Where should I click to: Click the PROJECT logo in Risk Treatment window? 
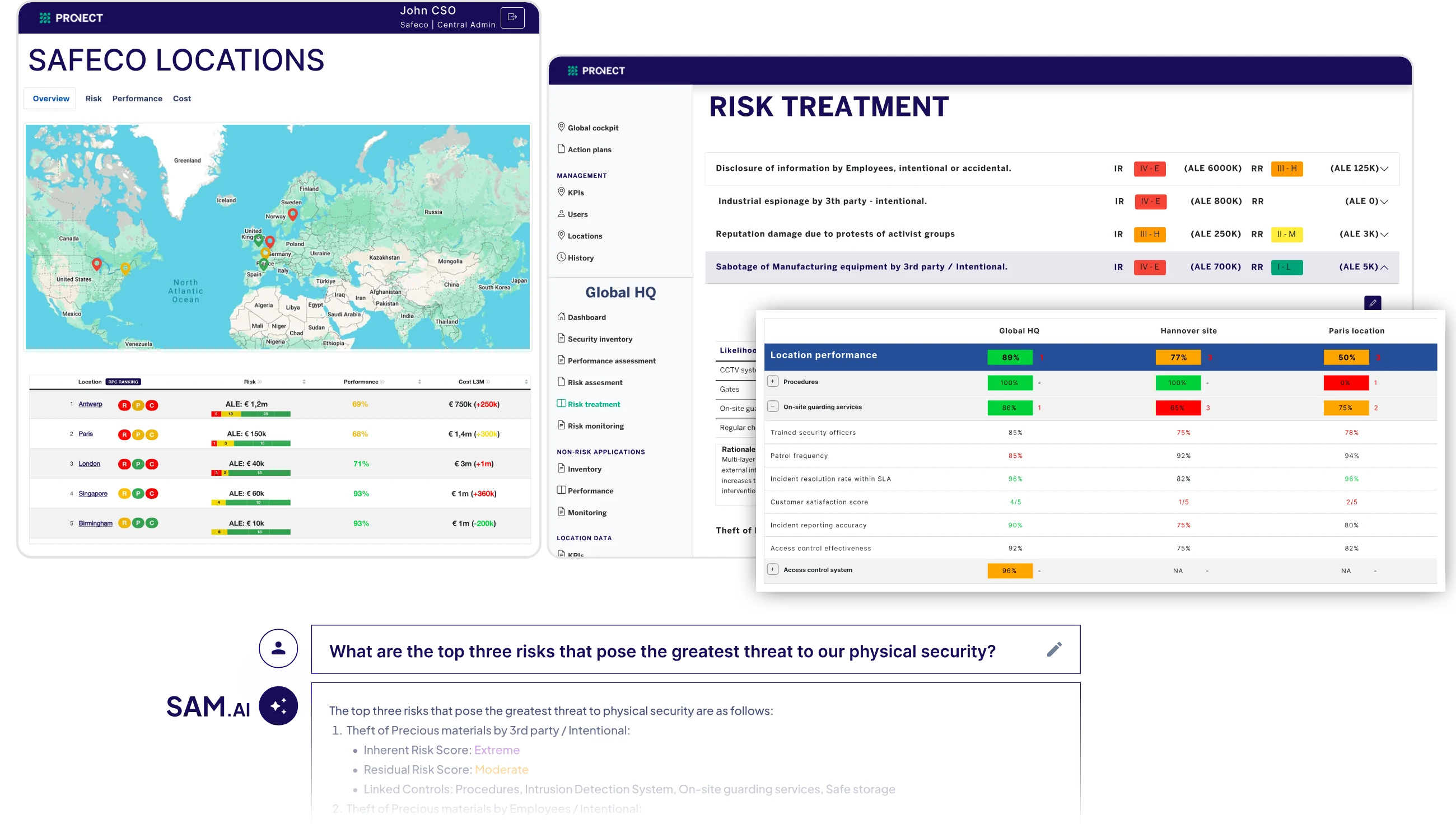coord(596,71)
